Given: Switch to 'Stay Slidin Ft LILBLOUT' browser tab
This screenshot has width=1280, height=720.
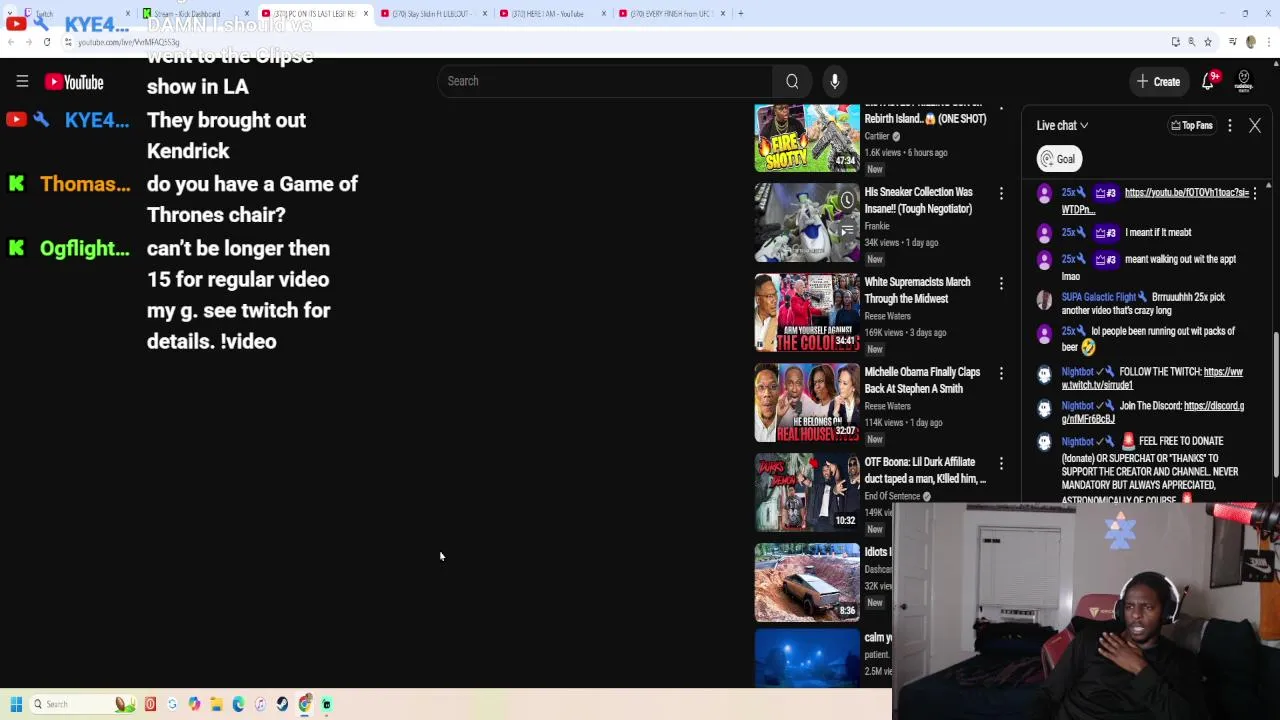Looking at the screenshot, I should 433,13.
